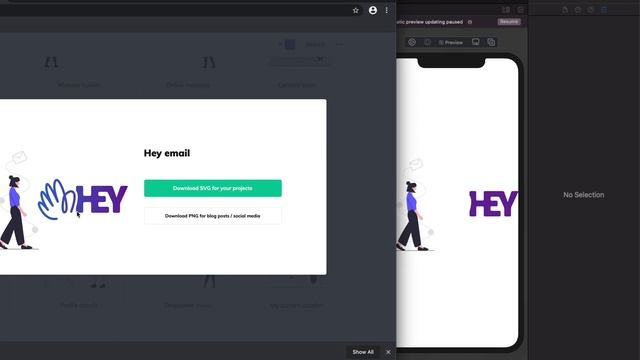Switch to the File inspector tab
640x360 pixels.
(565, 10)
